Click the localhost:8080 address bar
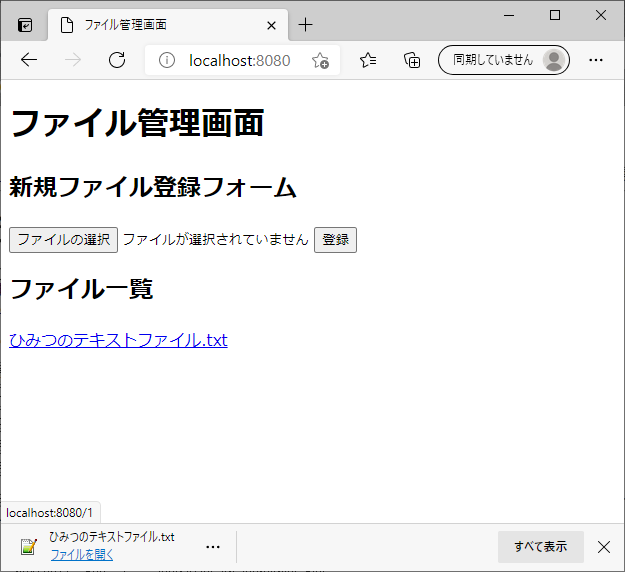The image size is (625, 572). [x=240, y=61]
